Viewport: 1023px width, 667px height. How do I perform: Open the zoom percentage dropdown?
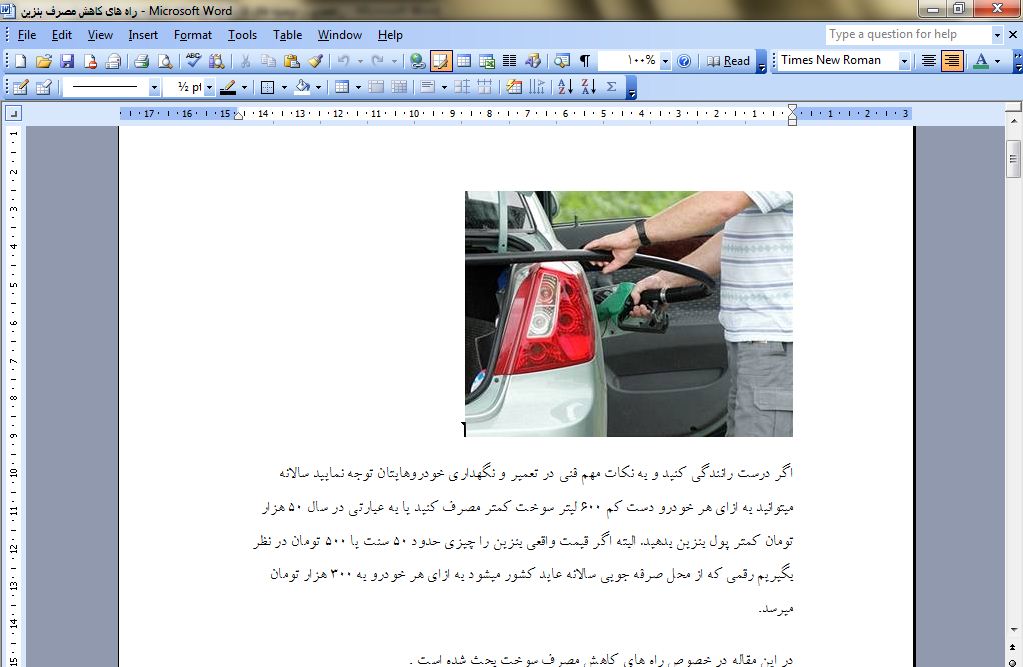click(x=664, y=61)
